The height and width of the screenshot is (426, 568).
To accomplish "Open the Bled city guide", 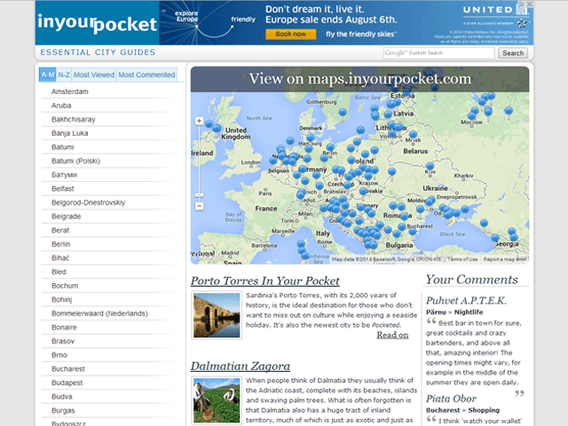I will (59, 272).
